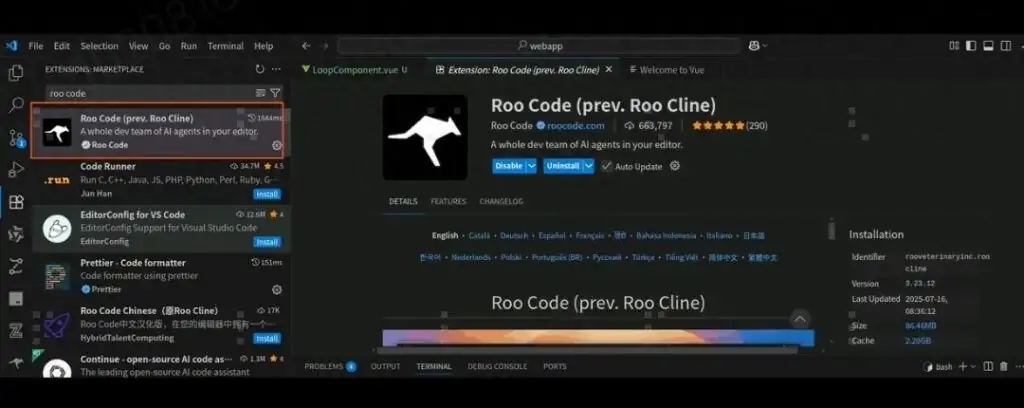The width and height of the screenshot is (1024, 408).
Task: Open the Search view in activity bar
Action: [16, 105]
